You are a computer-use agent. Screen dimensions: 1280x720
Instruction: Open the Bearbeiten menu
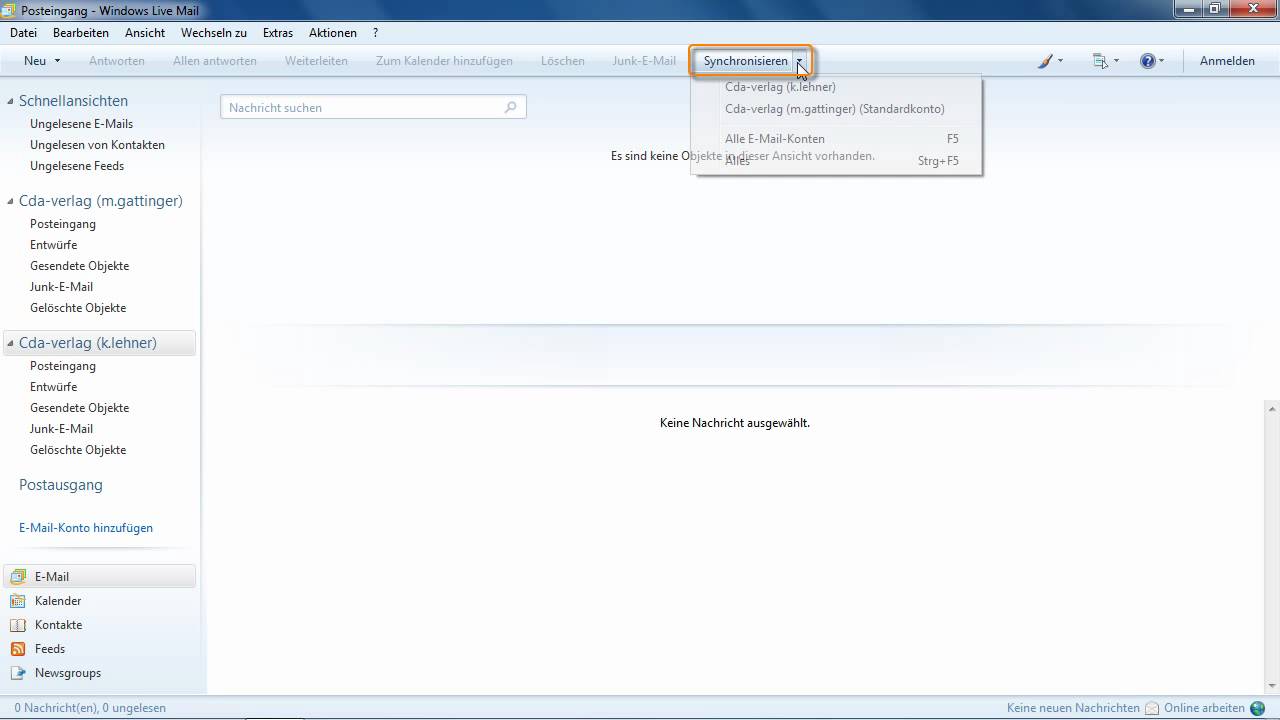(x=81, y=33)
